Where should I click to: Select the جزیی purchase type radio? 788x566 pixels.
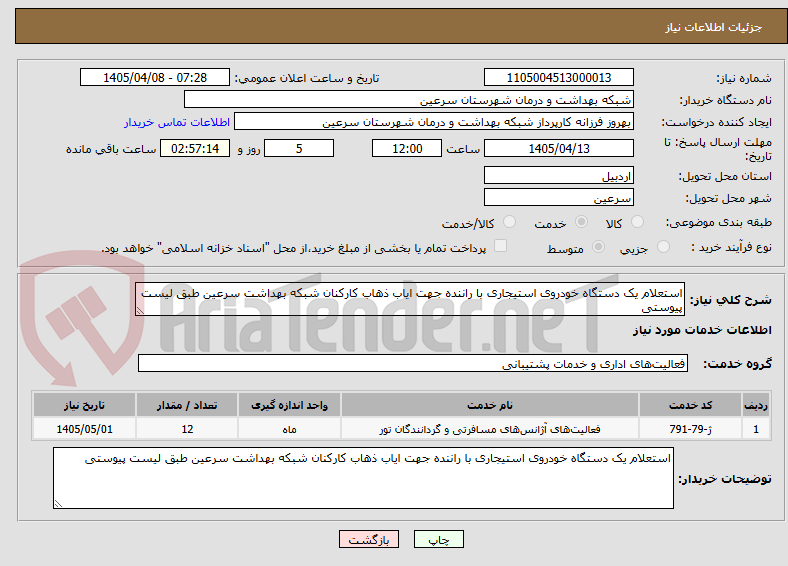663,246
